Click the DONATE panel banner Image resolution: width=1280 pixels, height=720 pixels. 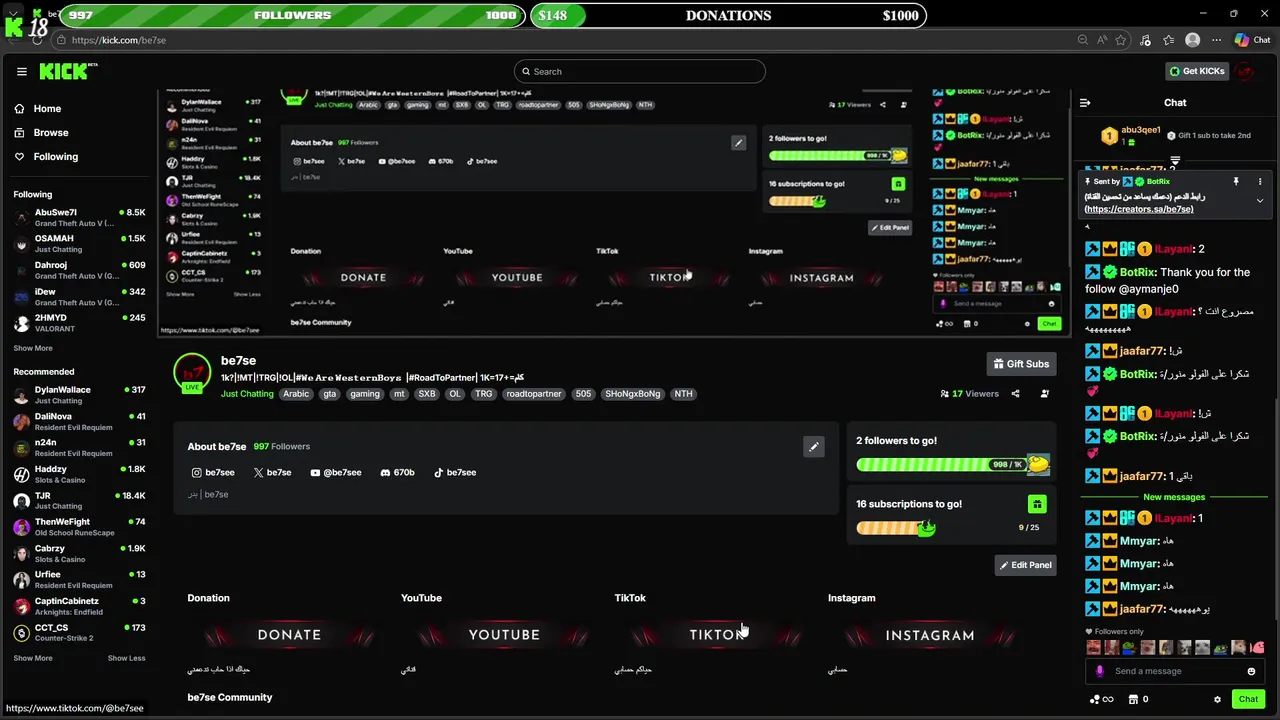[x=289, y=635]
